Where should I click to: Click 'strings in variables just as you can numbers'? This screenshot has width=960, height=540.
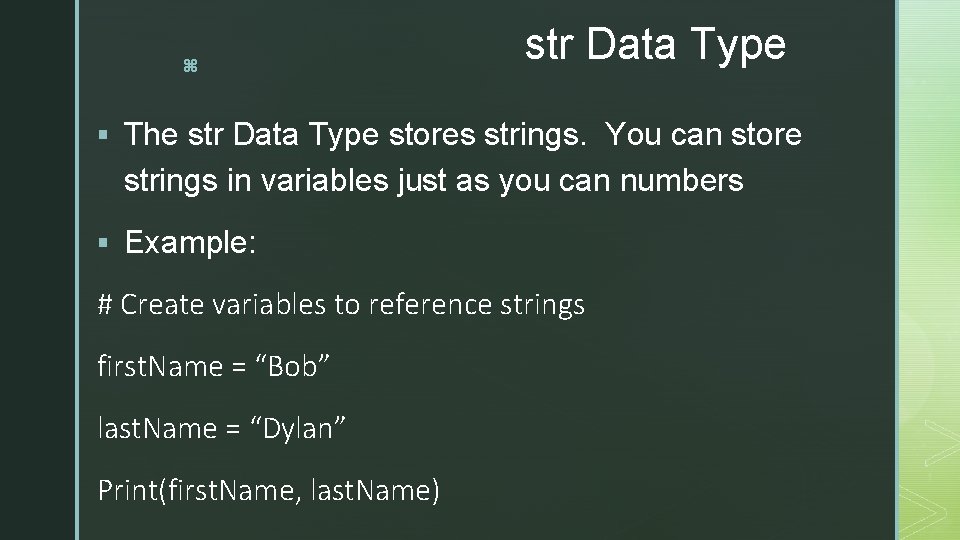(x=433, y=181)
